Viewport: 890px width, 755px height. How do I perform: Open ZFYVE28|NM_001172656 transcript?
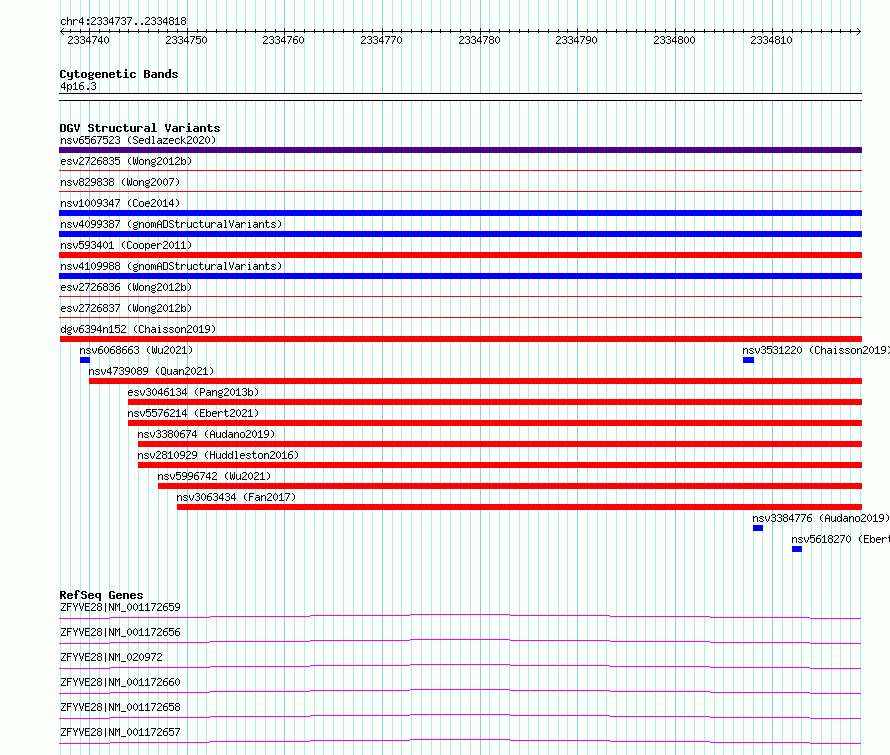tap(120, 632)
